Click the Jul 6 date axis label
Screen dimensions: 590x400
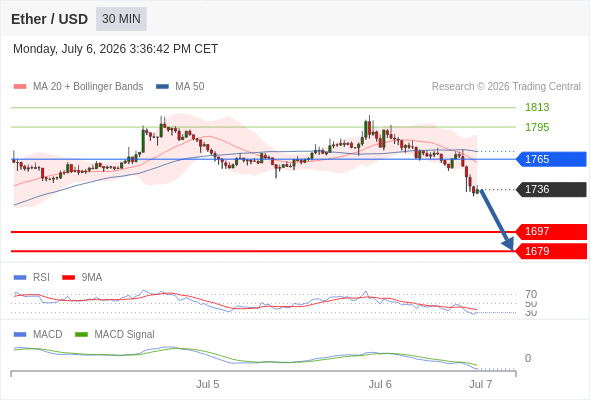coord(380,384)
